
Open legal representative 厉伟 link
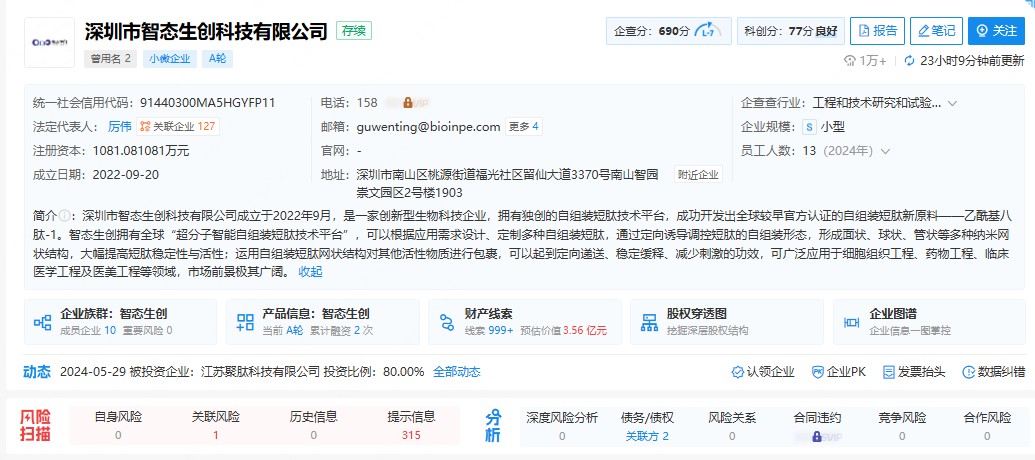coord(119,126)
